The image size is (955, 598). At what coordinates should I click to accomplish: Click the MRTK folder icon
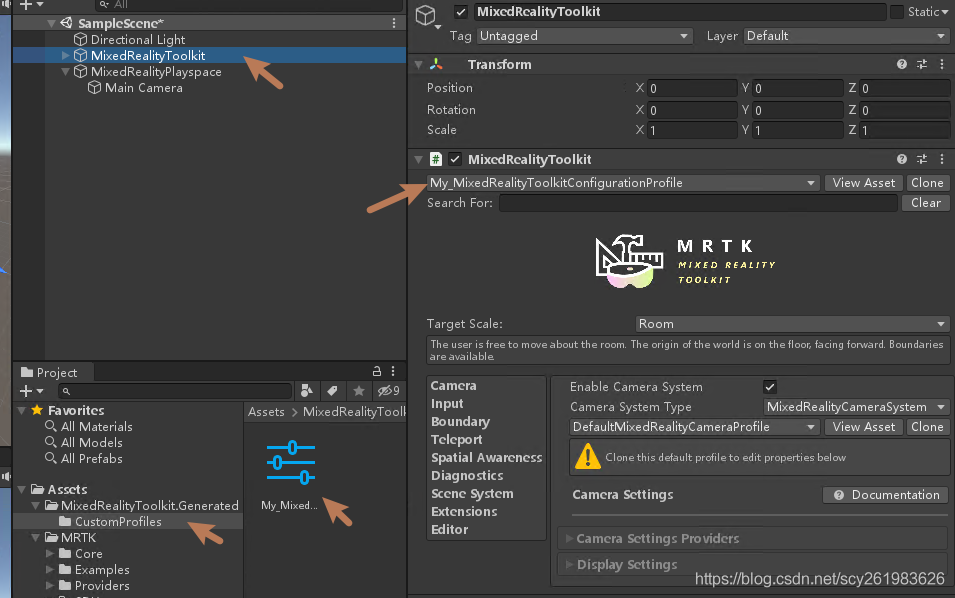pyautogui.click(x=52, y=538)
